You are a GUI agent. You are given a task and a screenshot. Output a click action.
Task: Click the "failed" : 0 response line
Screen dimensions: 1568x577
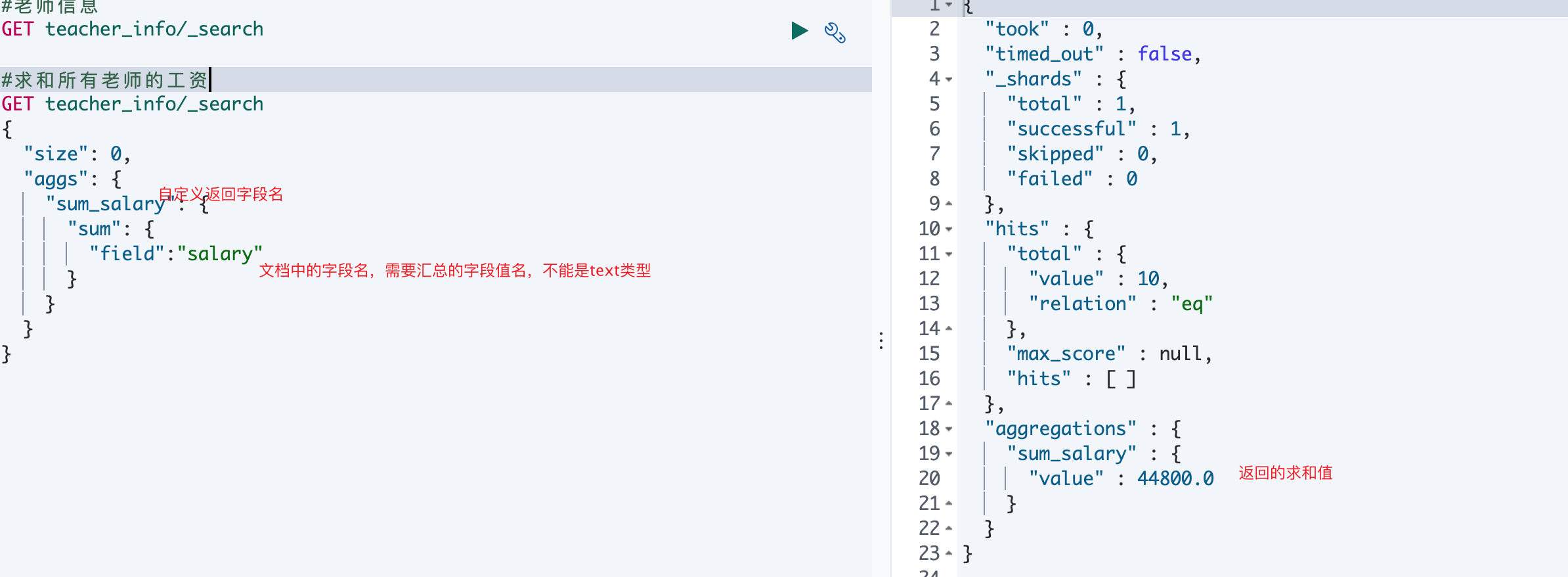[x=1072, y=179]
